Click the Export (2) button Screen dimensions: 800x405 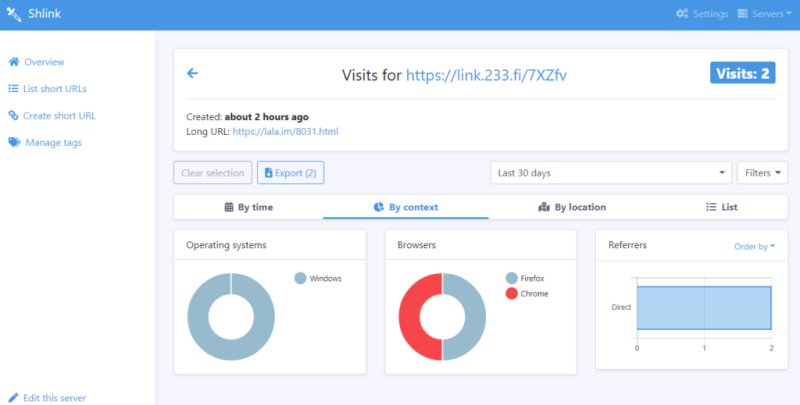pos(290,173)
